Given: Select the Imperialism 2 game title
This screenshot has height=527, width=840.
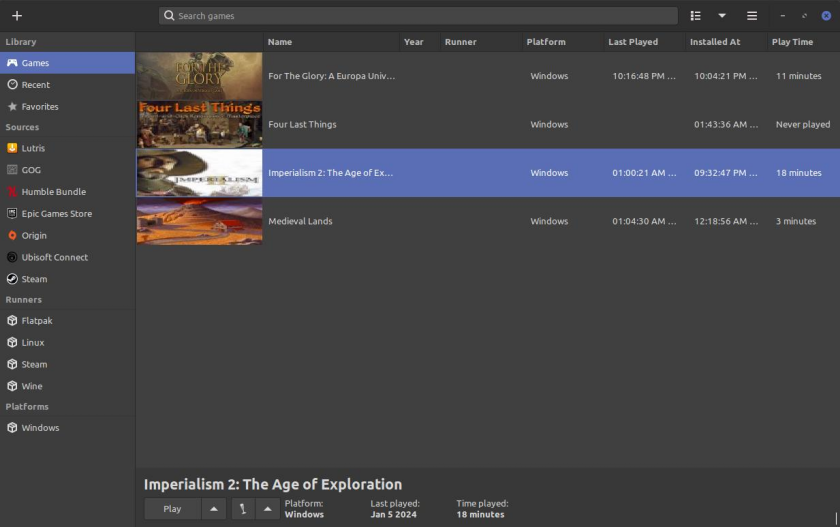Looking at the screenshot, I should pos(331,172).
